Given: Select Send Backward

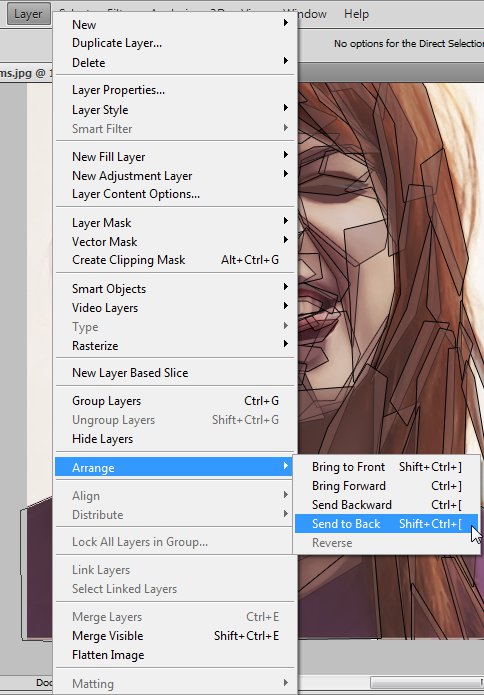Looking at the screenshot, I should [386, 505].
